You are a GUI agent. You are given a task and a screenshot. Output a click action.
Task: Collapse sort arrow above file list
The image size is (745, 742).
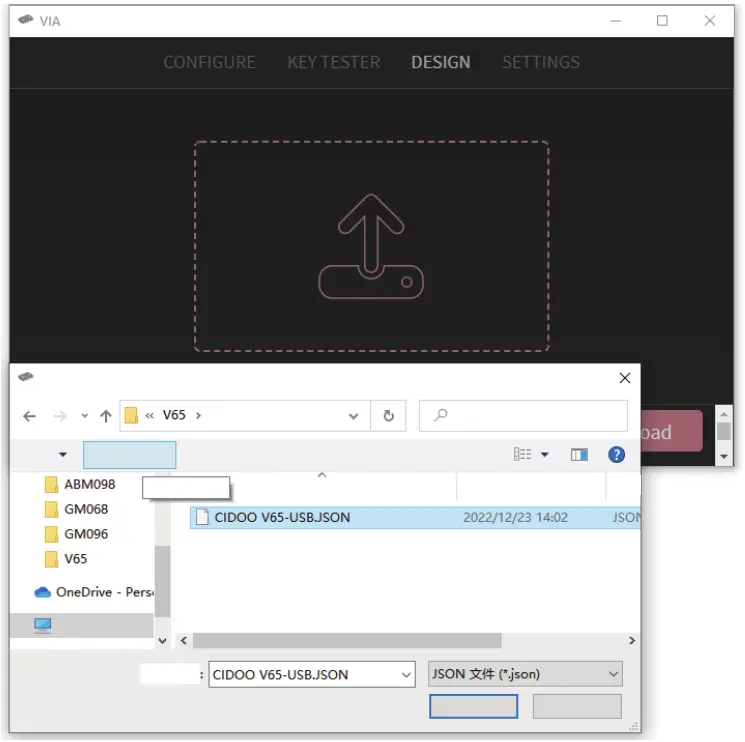coord(322,475)
